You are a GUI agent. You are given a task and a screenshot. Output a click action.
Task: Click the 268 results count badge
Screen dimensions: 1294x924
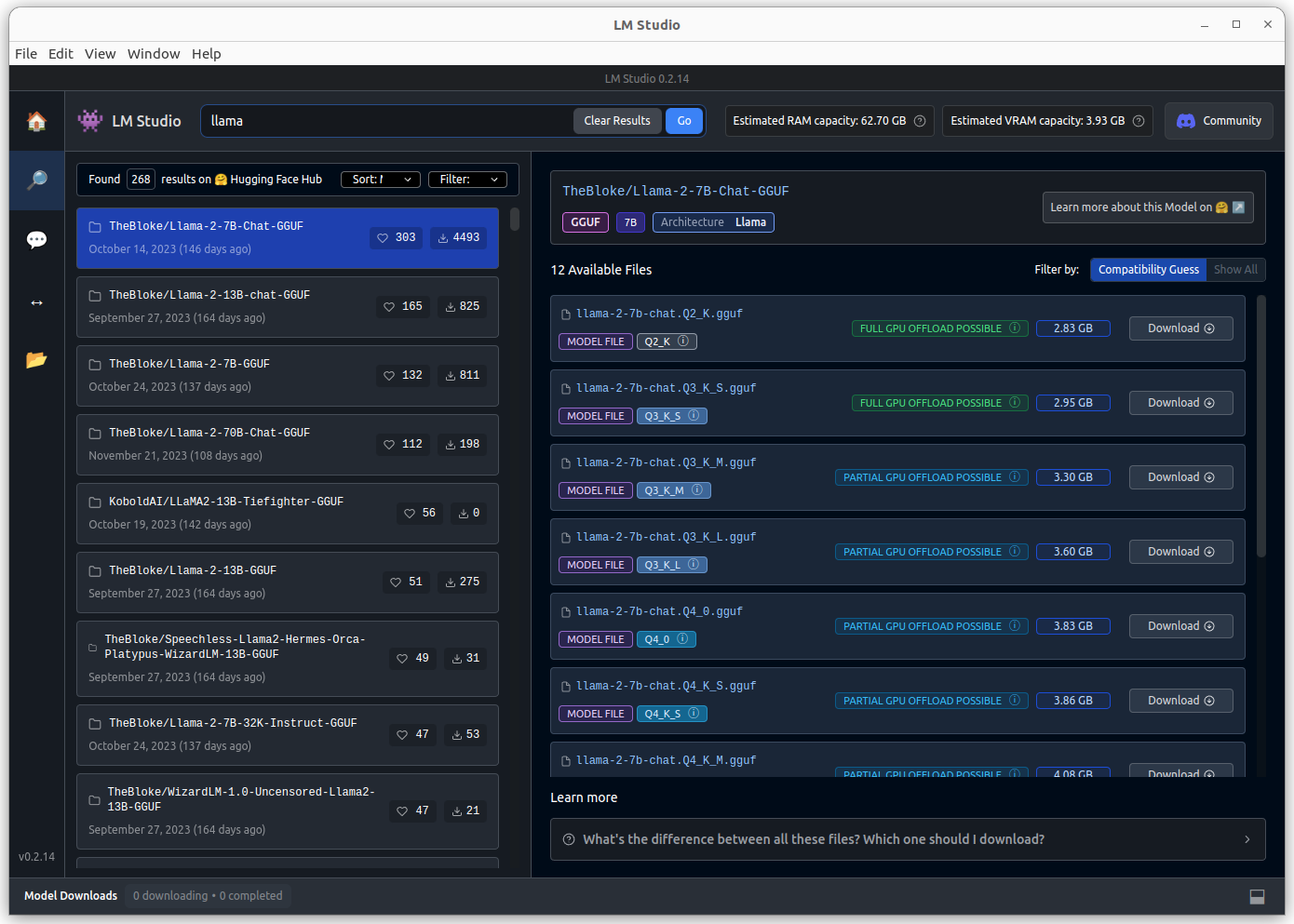141,180
